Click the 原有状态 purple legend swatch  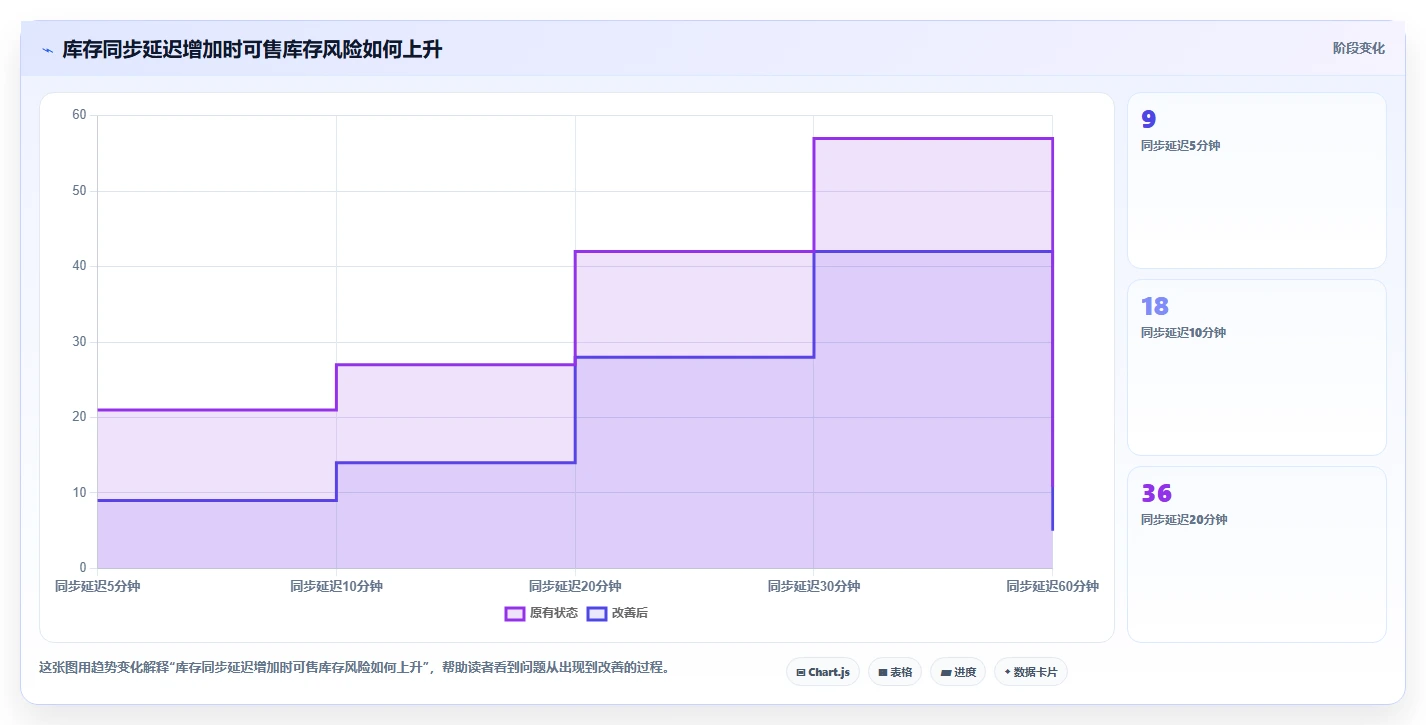515,613
